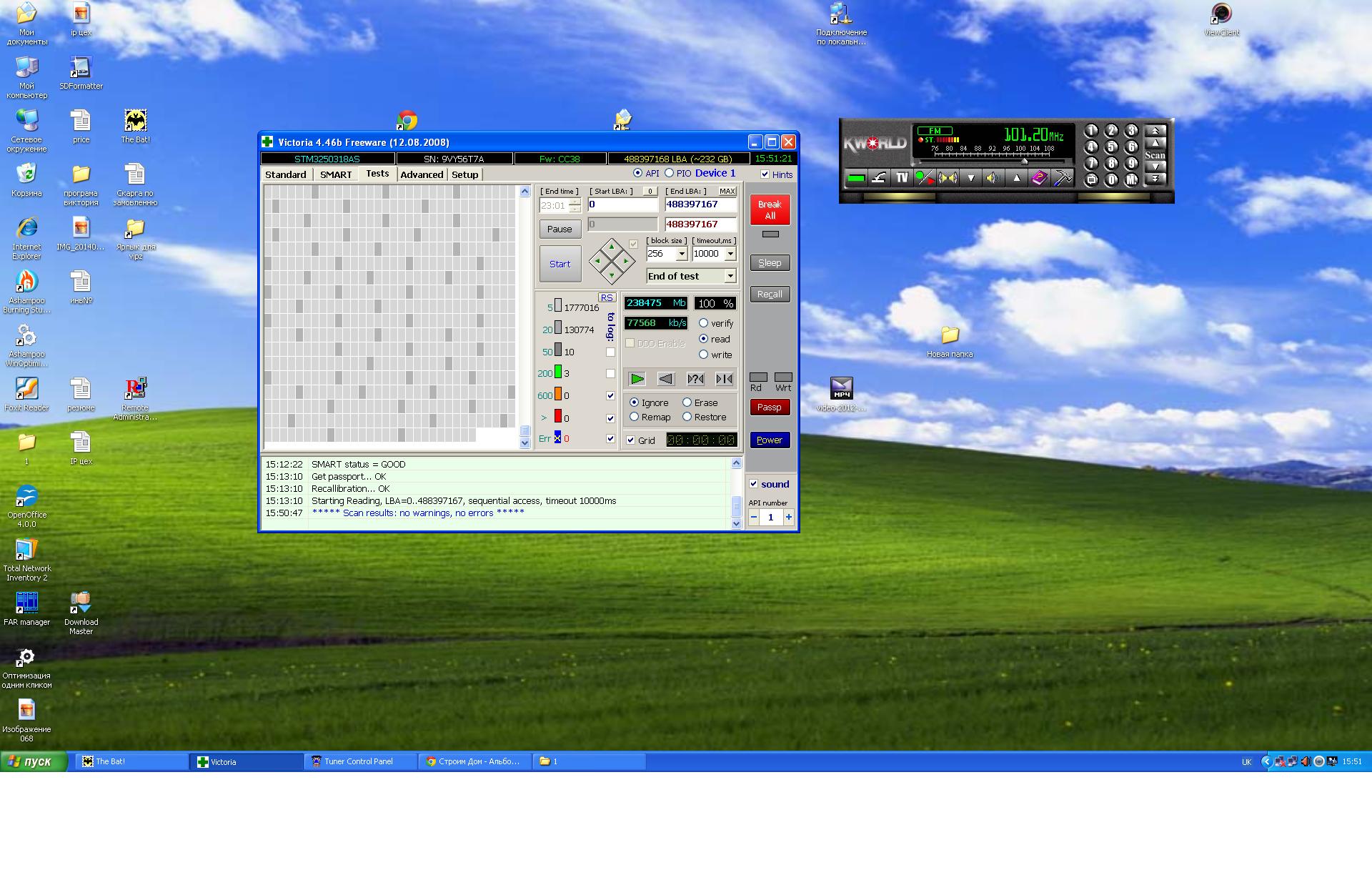Click the green play scan arrow in Victoria
Viewport: 1372px width, 875px height.
tap(637, 379)
